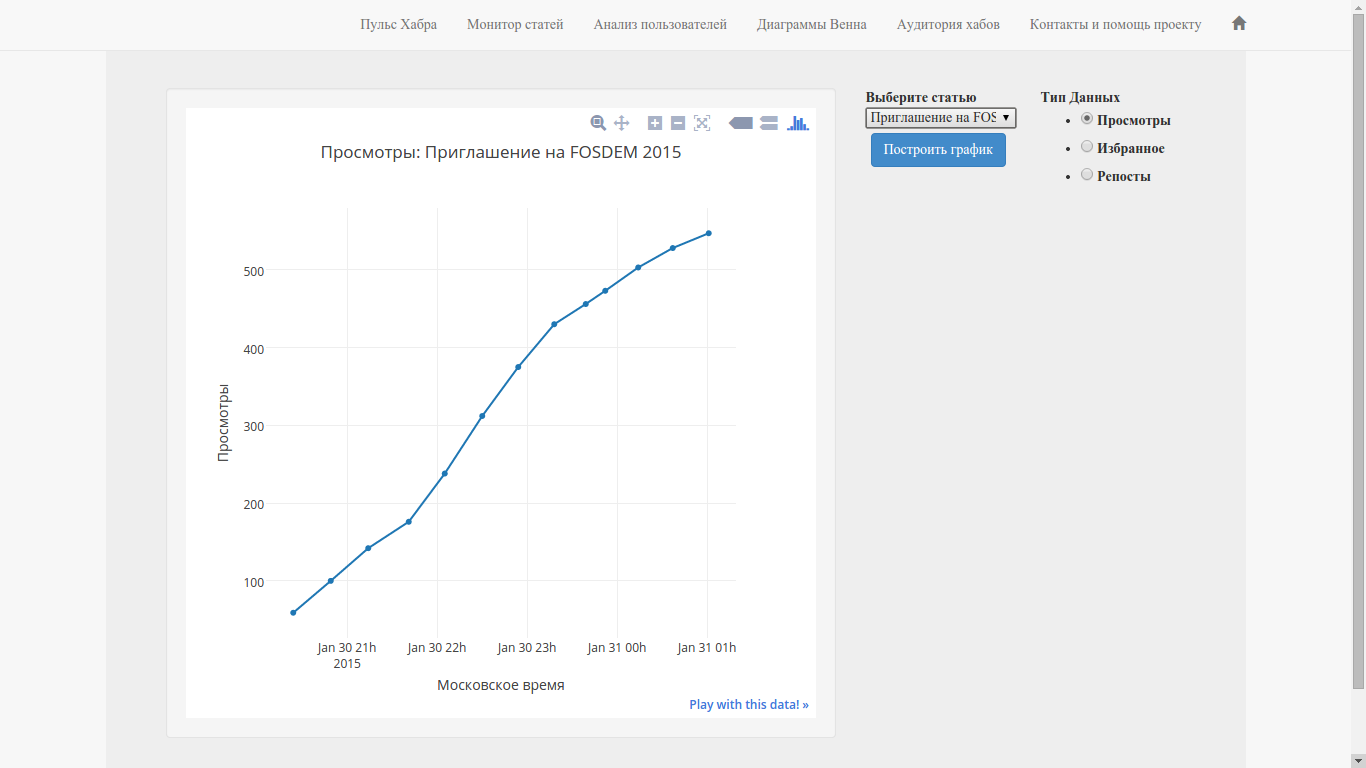Zoom in using the plus icon
The width and height of the screenshot is (1366, 768).
coord(655,123)
